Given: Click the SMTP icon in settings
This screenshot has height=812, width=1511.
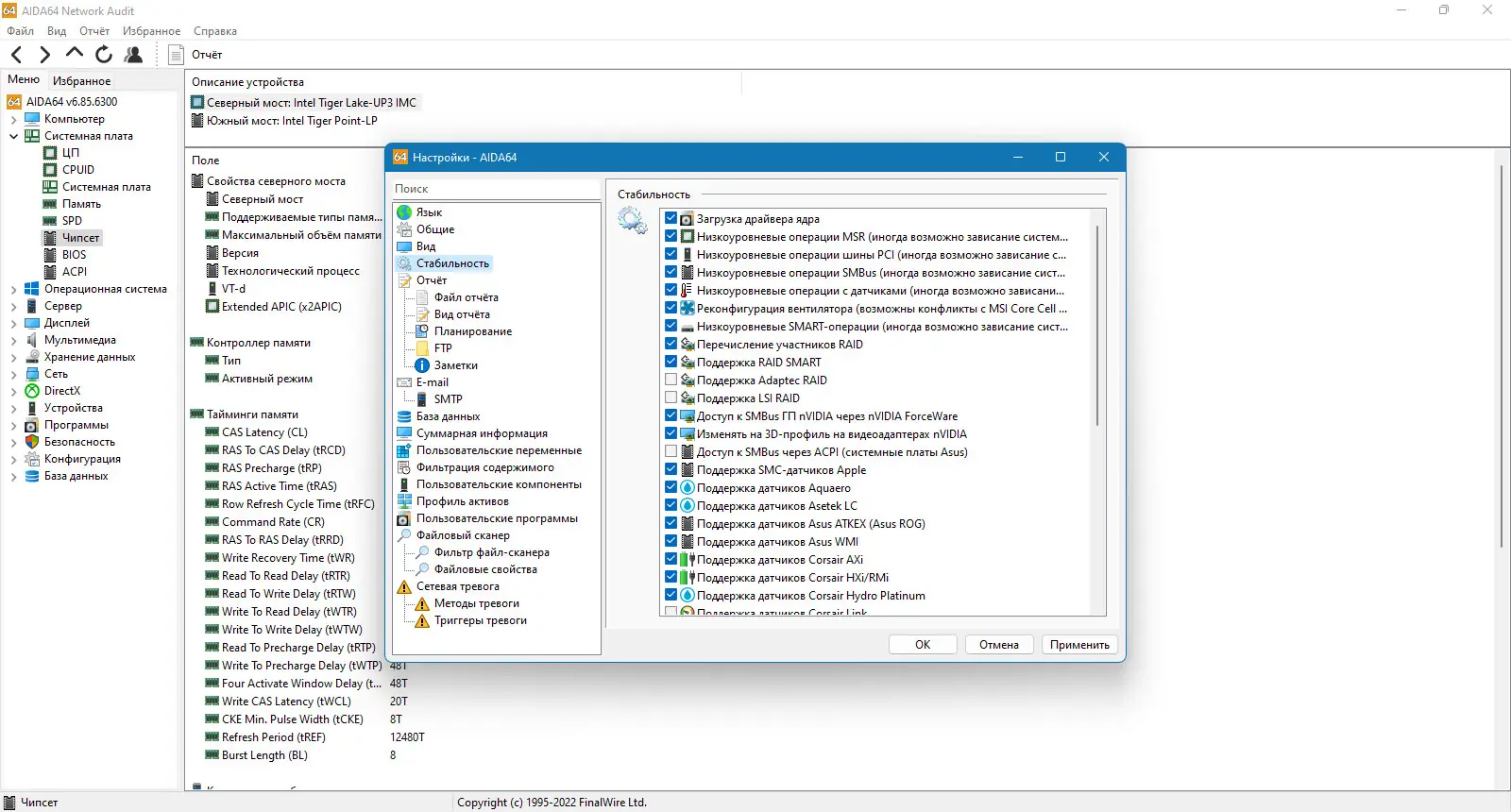Looking at the screenshot, I should (422, 399).
